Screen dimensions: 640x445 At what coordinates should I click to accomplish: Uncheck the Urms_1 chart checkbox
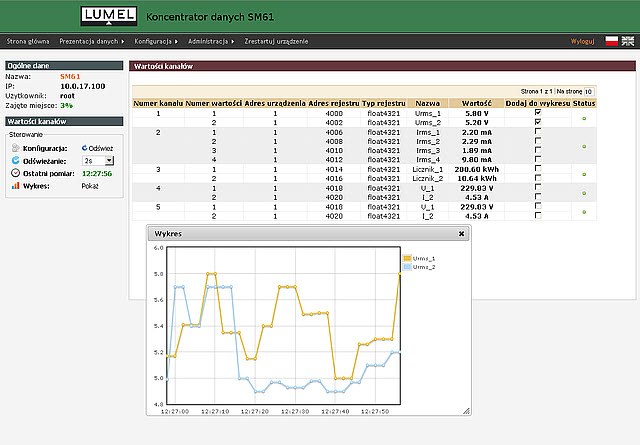pyautogui.click(x=538, y=112)
